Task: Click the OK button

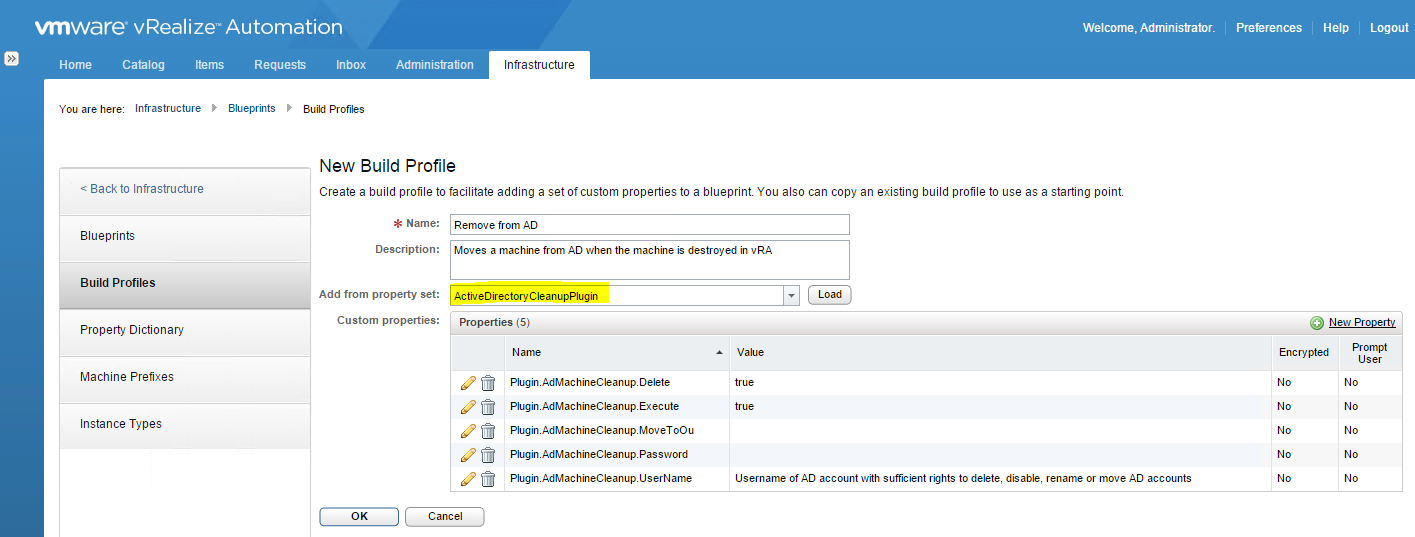Action: [x=359, y=516]
